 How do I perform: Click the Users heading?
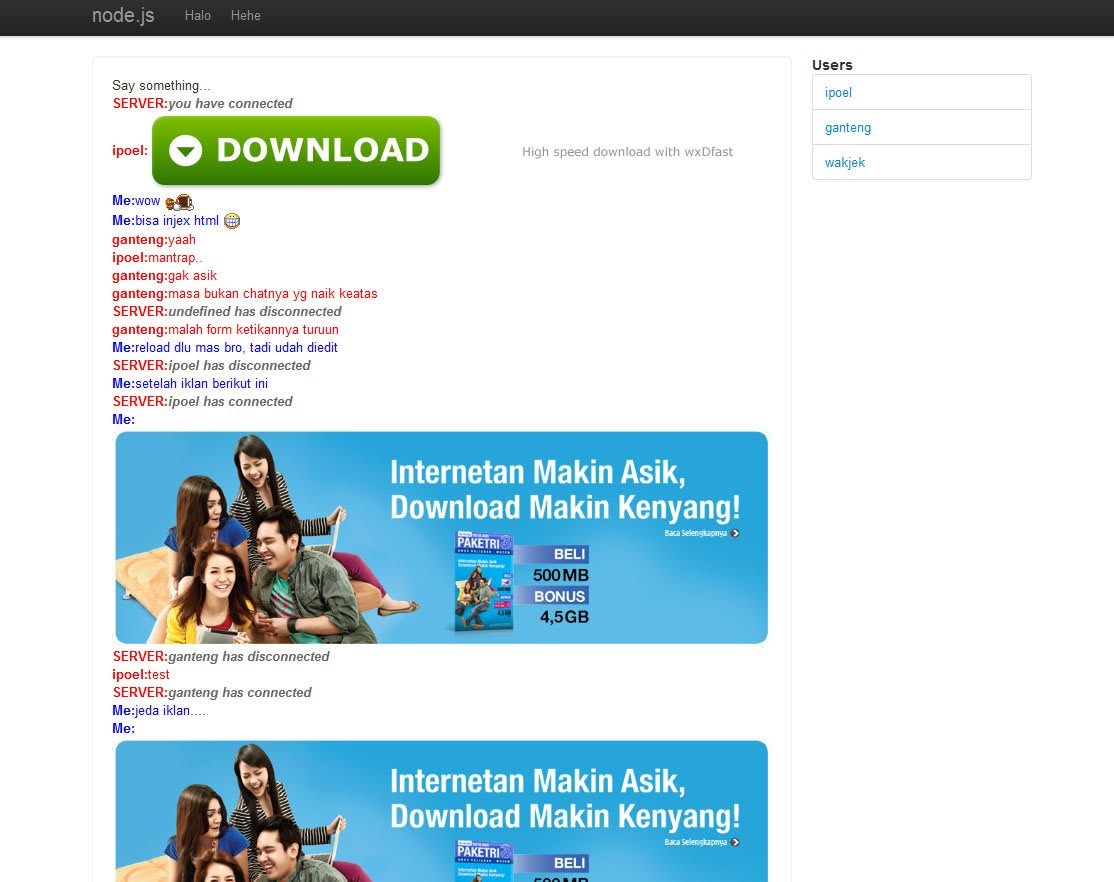832,65
